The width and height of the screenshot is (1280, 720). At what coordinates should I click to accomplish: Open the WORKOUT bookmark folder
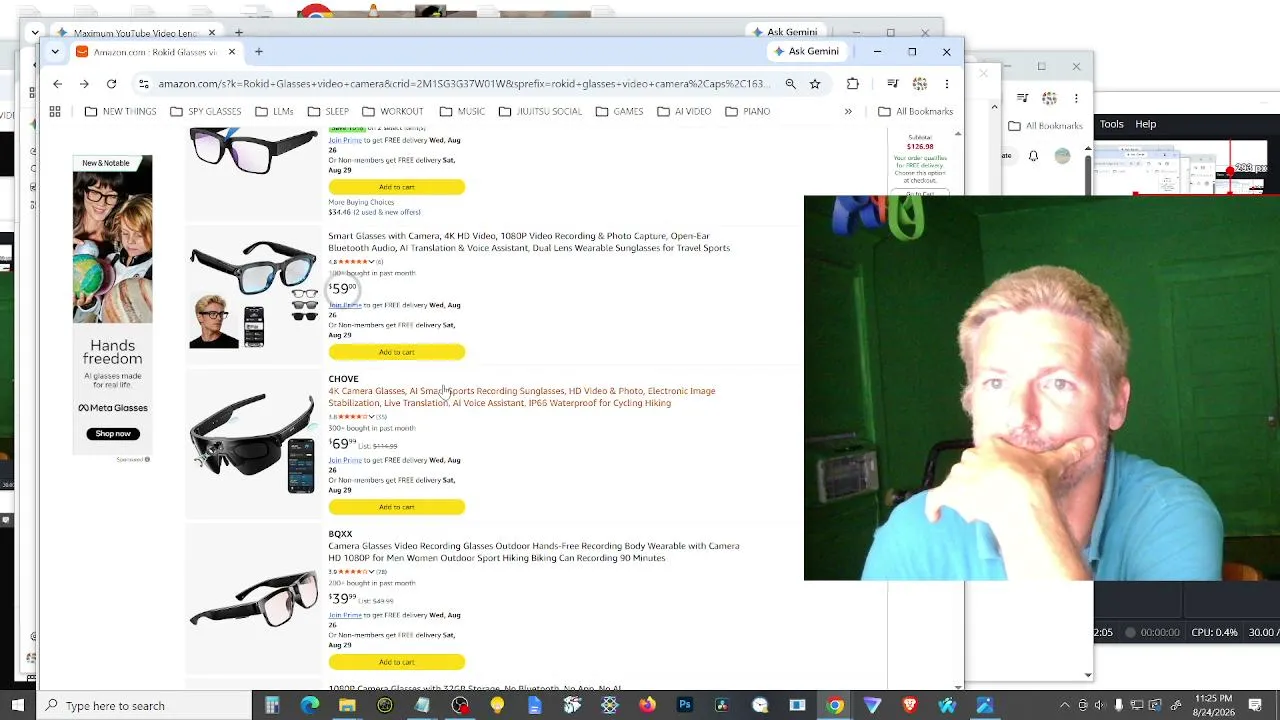[x=393, y=111]
